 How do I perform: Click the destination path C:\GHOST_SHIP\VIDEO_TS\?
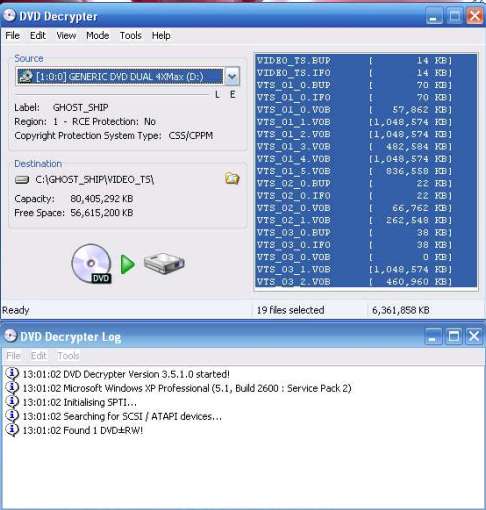tap(95, 180)
